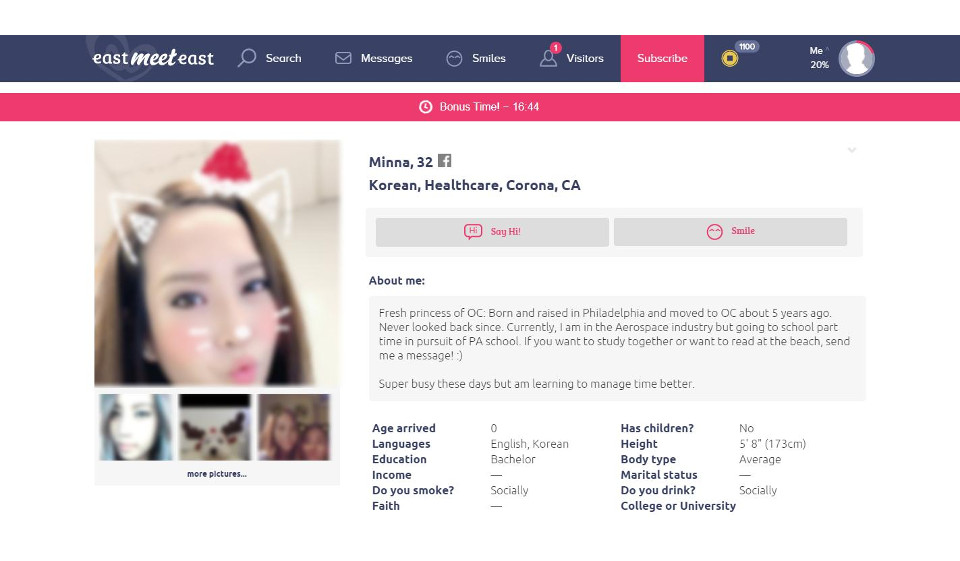Image resolution: width=960 pixels, height=561 pixels.
Task: Open the Me account dropdown
Action: click(x=819, y=57)
